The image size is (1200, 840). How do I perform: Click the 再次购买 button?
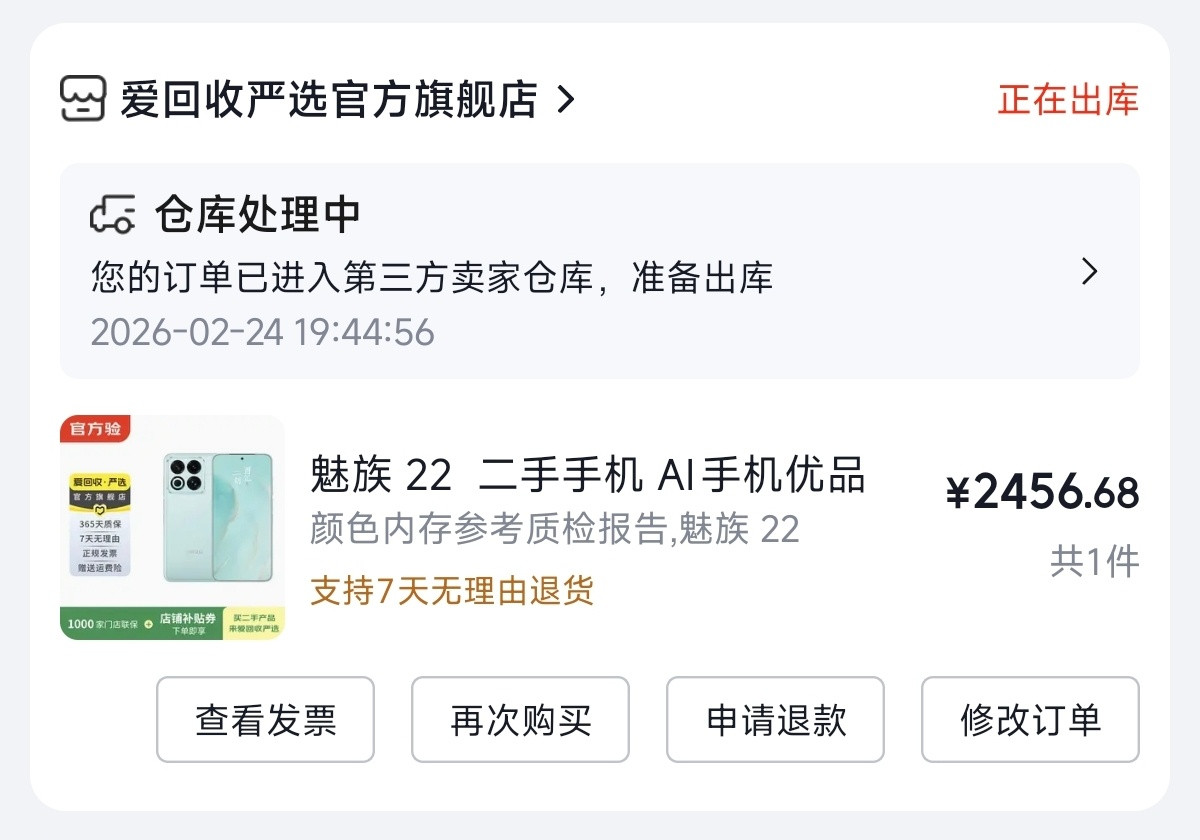(x=520, y=719)
